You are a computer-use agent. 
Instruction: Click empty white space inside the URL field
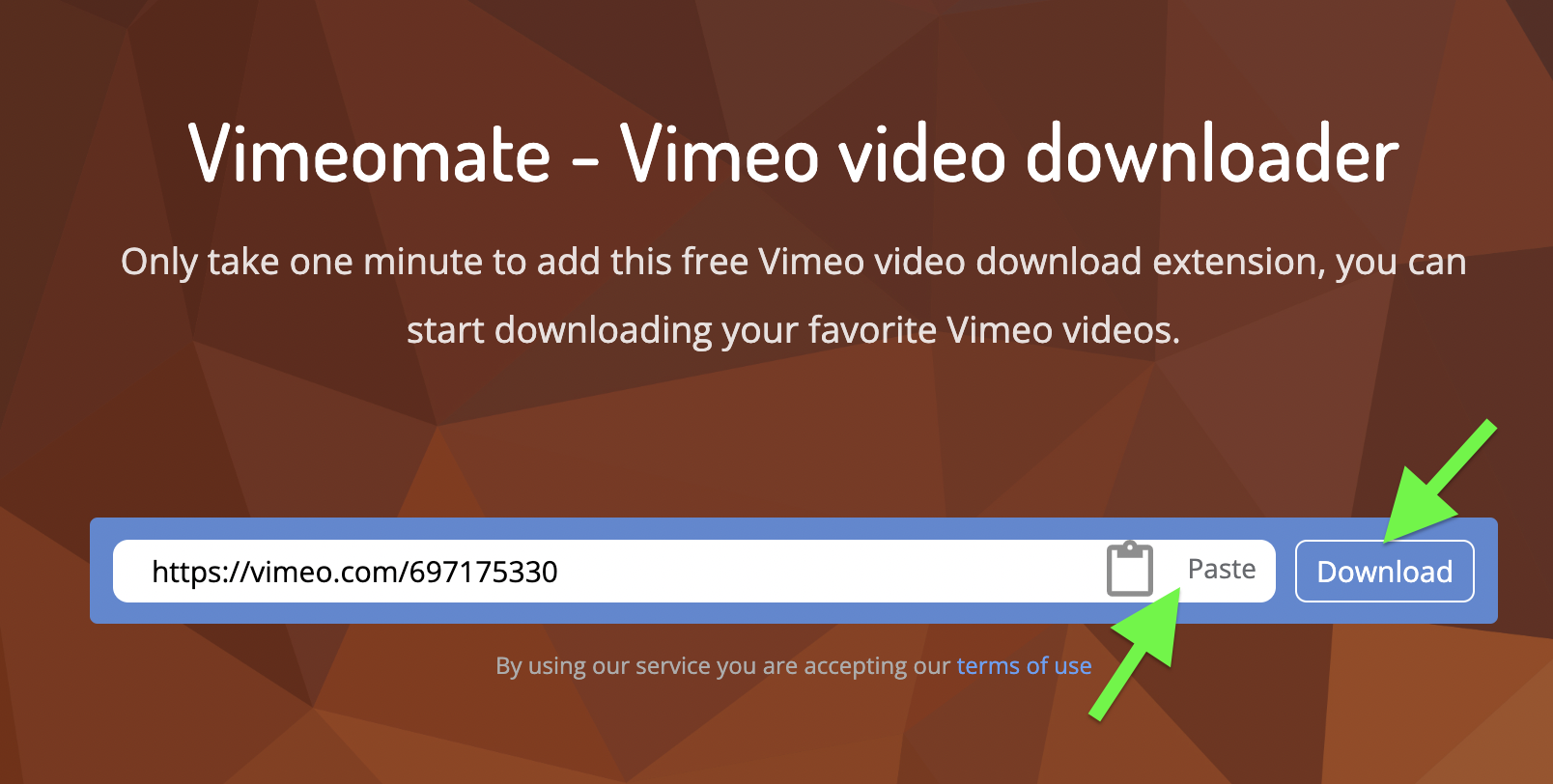[x=831, y=571]
